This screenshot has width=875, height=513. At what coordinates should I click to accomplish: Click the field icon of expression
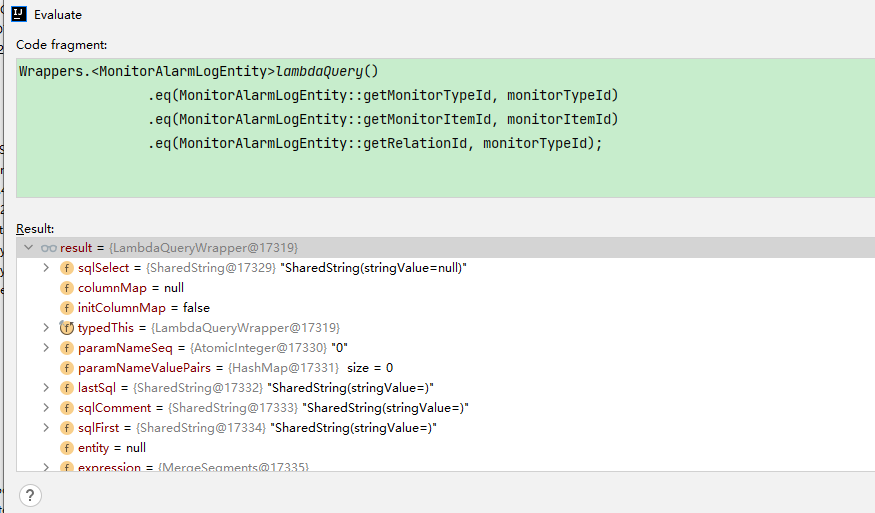[66, 467]
